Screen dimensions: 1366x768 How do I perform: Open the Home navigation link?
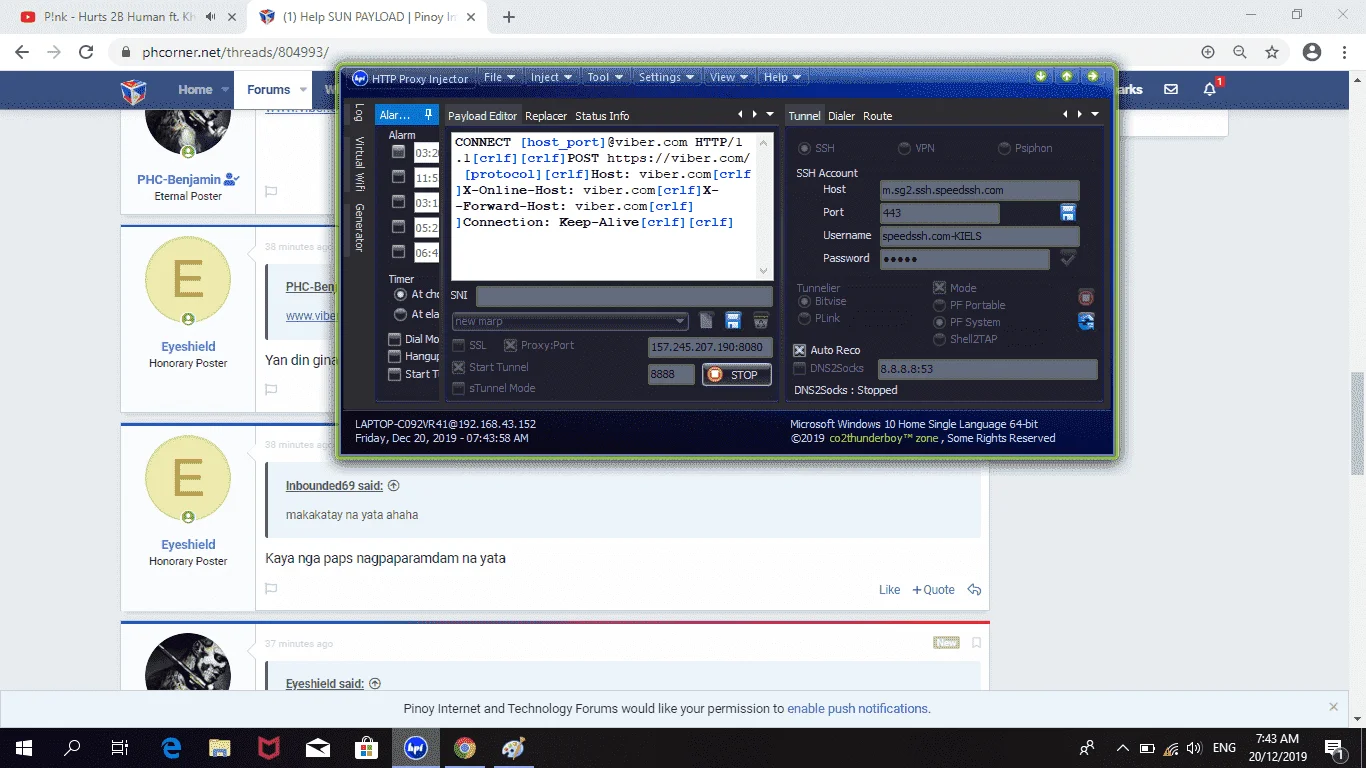(x=195, y=89)
